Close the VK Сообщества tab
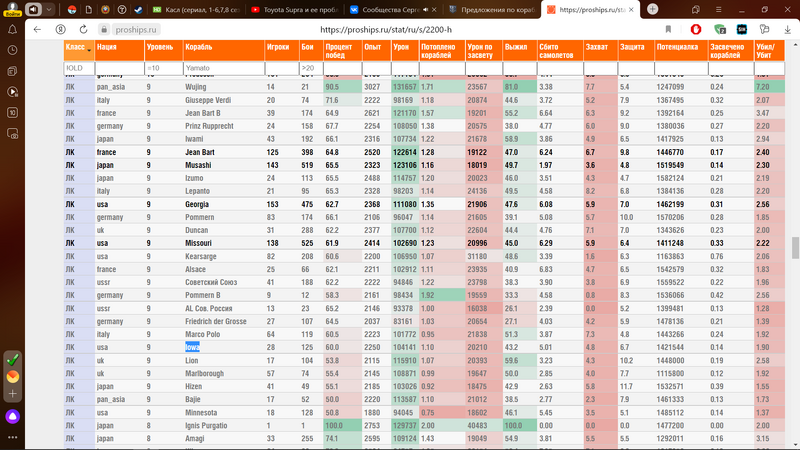The width and height of the screenshot is (800, 450). pos(434,10)
